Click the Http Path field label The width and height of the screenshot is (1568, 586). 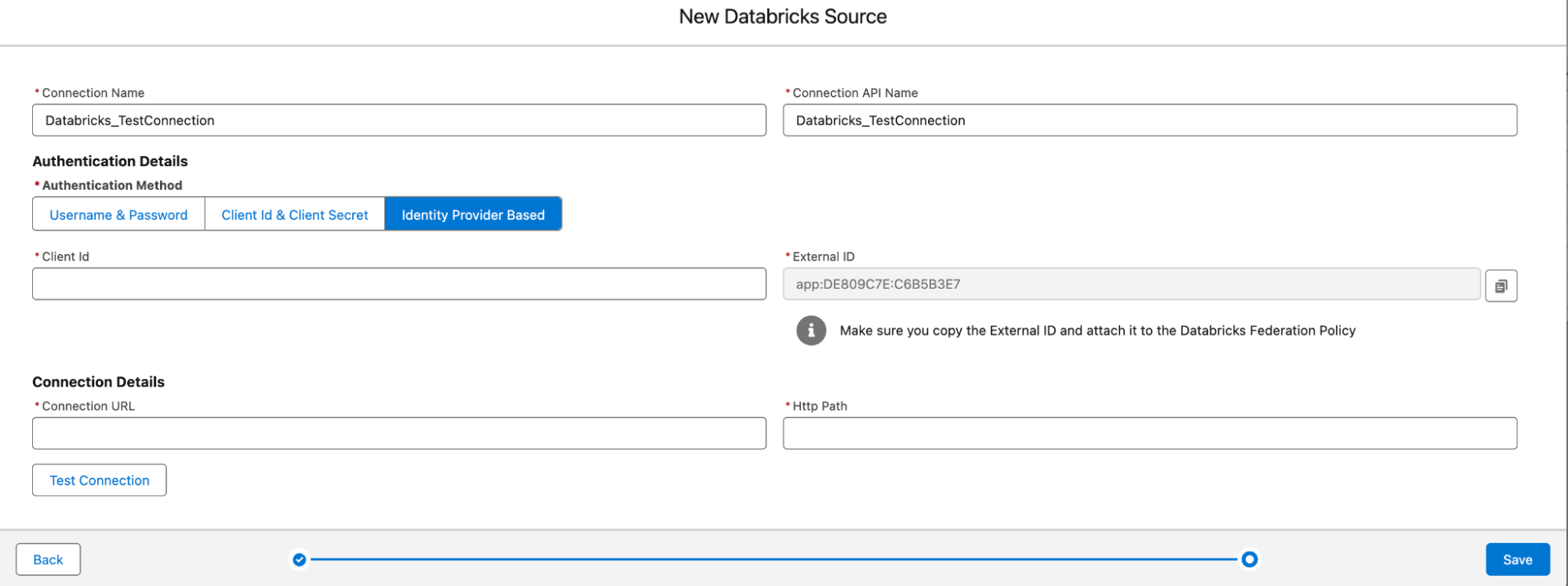point(820,406)
